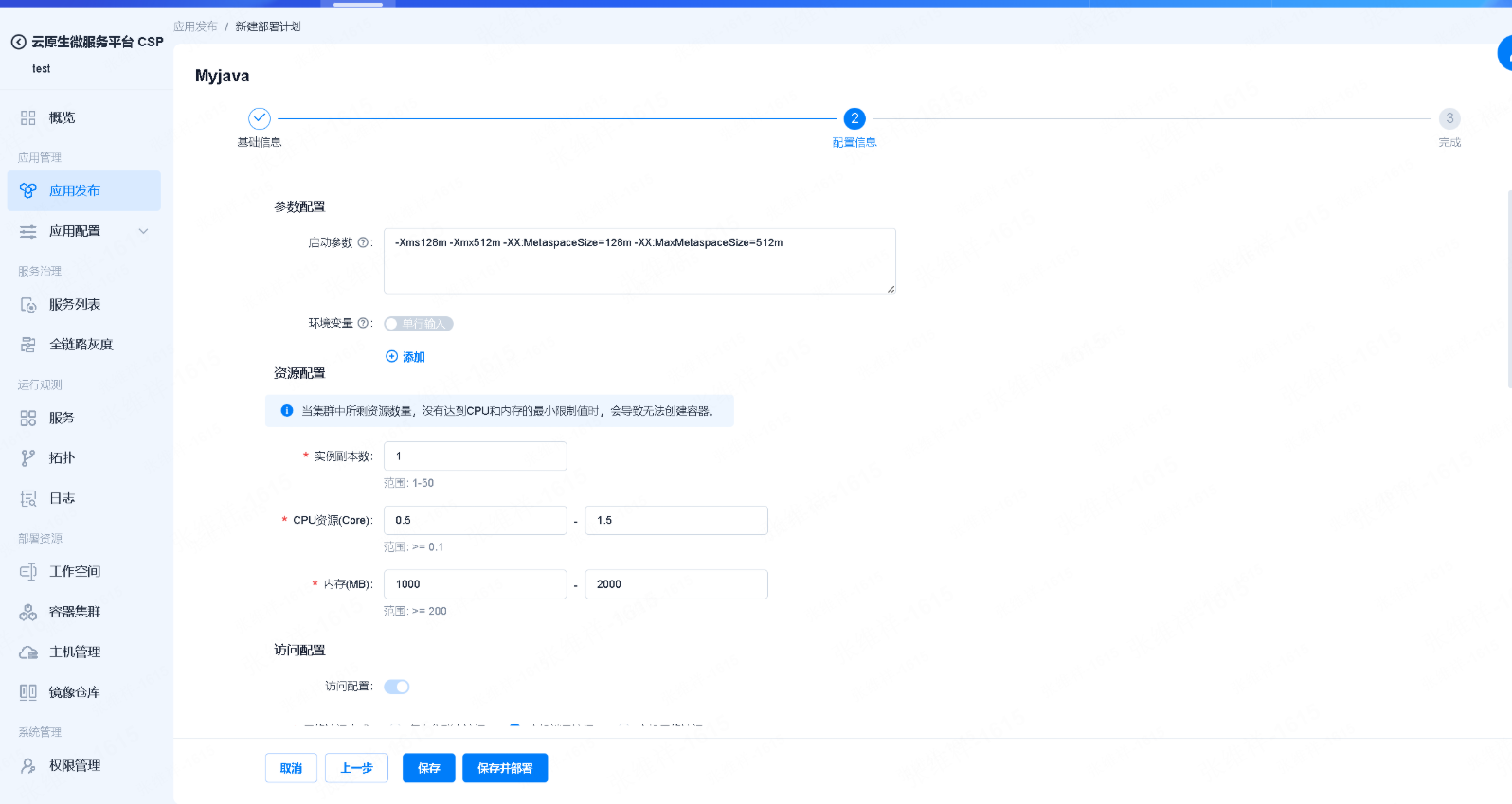The image size is (1512, 804).
Task: Open 日志 logs page
Action: pos(62,498)
